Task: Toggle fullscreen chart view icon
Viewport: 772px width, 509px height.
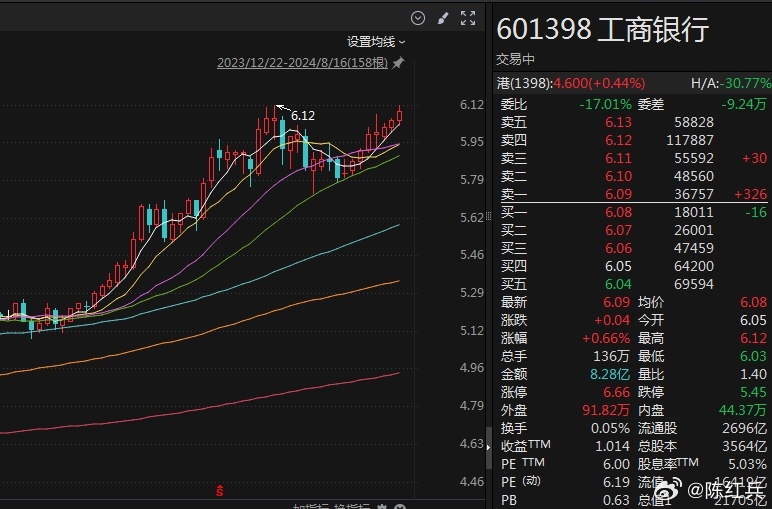Action: 468,18
